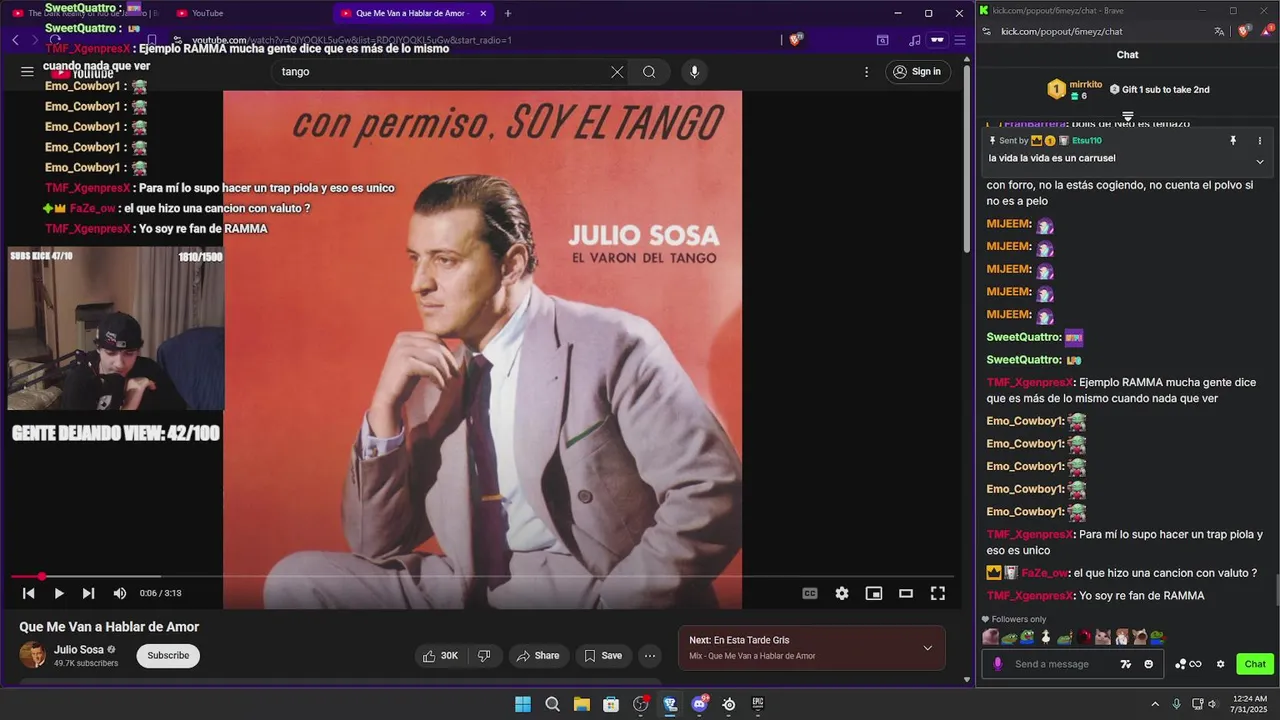1280x720 pixels.
Task: Mute the video volume
Action: click(x=120, y=593)
